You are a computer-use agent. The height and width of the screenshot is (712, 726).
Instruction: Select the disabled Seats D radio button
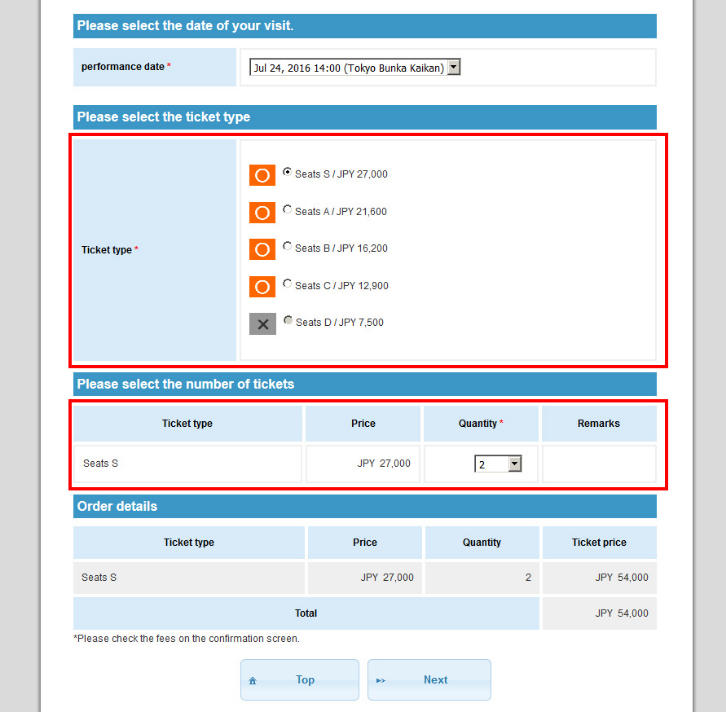pos(288,321)
